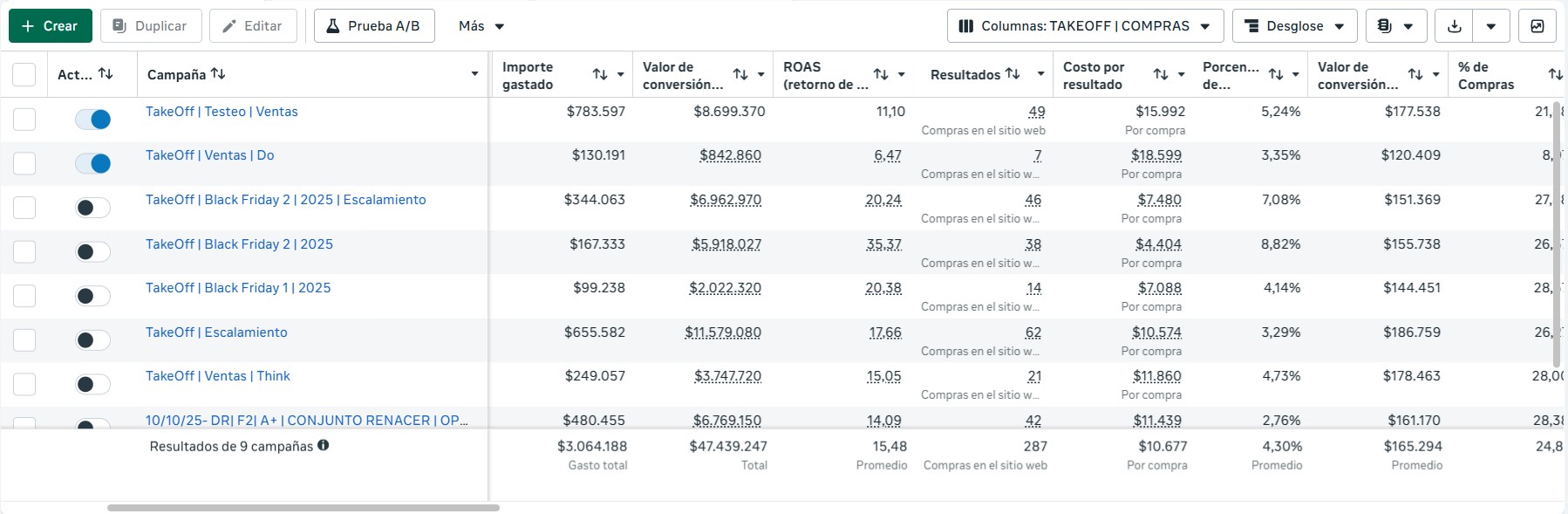Sort the Campaña column

pyautogui.click(x=218, y=74)
